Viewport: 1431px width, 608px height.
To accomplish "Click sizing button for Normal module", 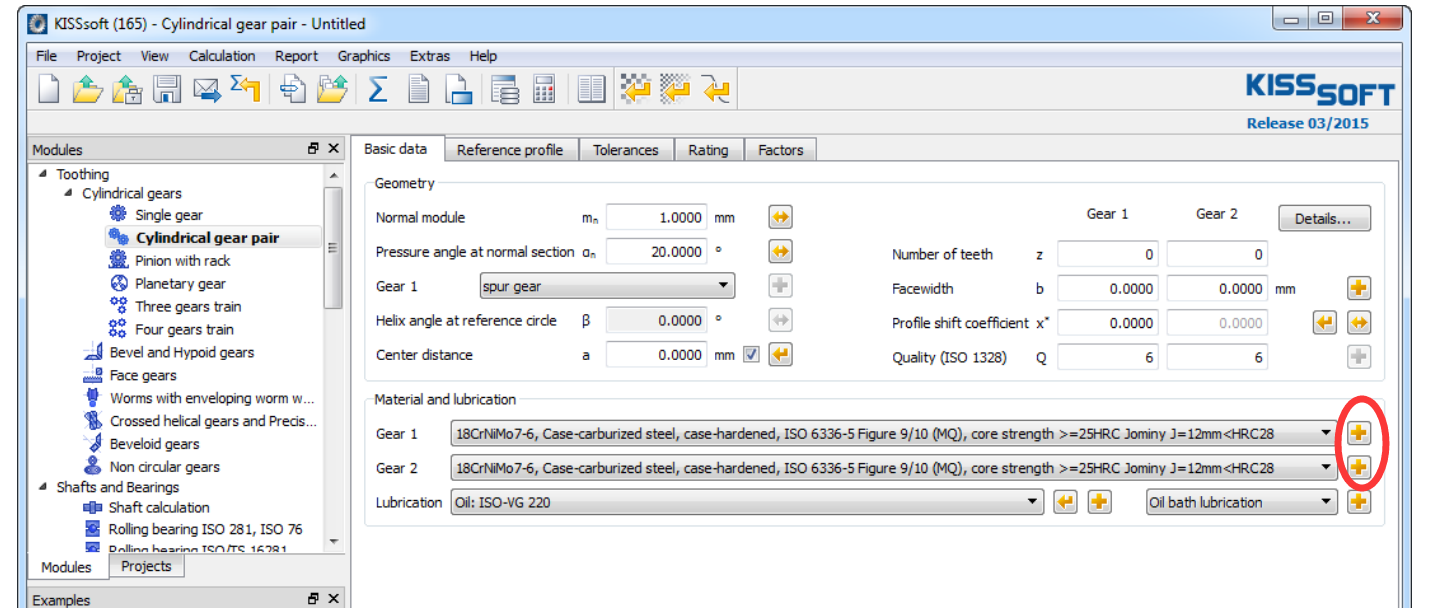I will [780, 217].
